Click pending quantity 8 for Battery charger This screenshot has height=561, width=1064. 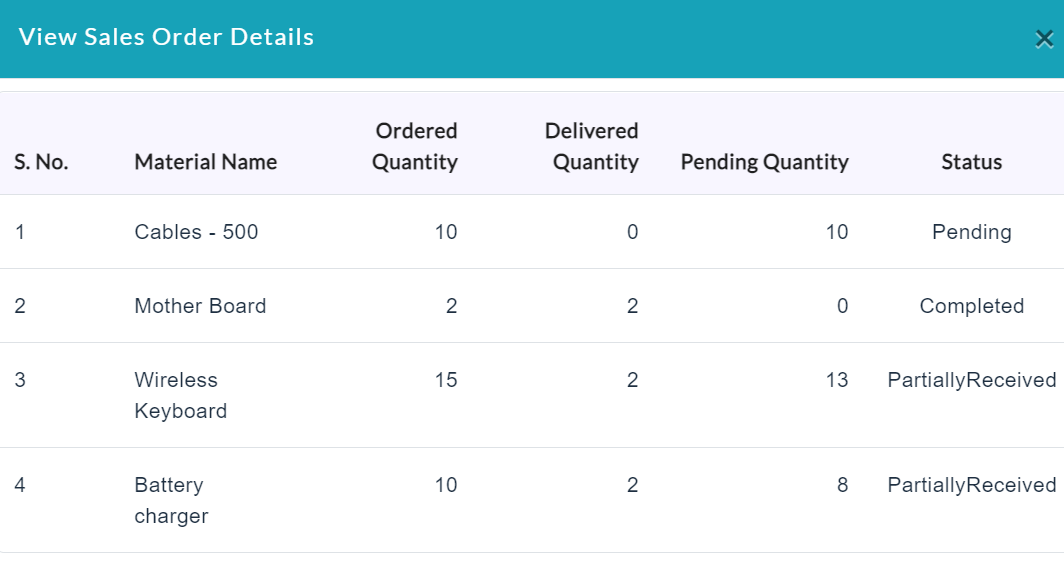pyautogui.click(x=842, y=485)
